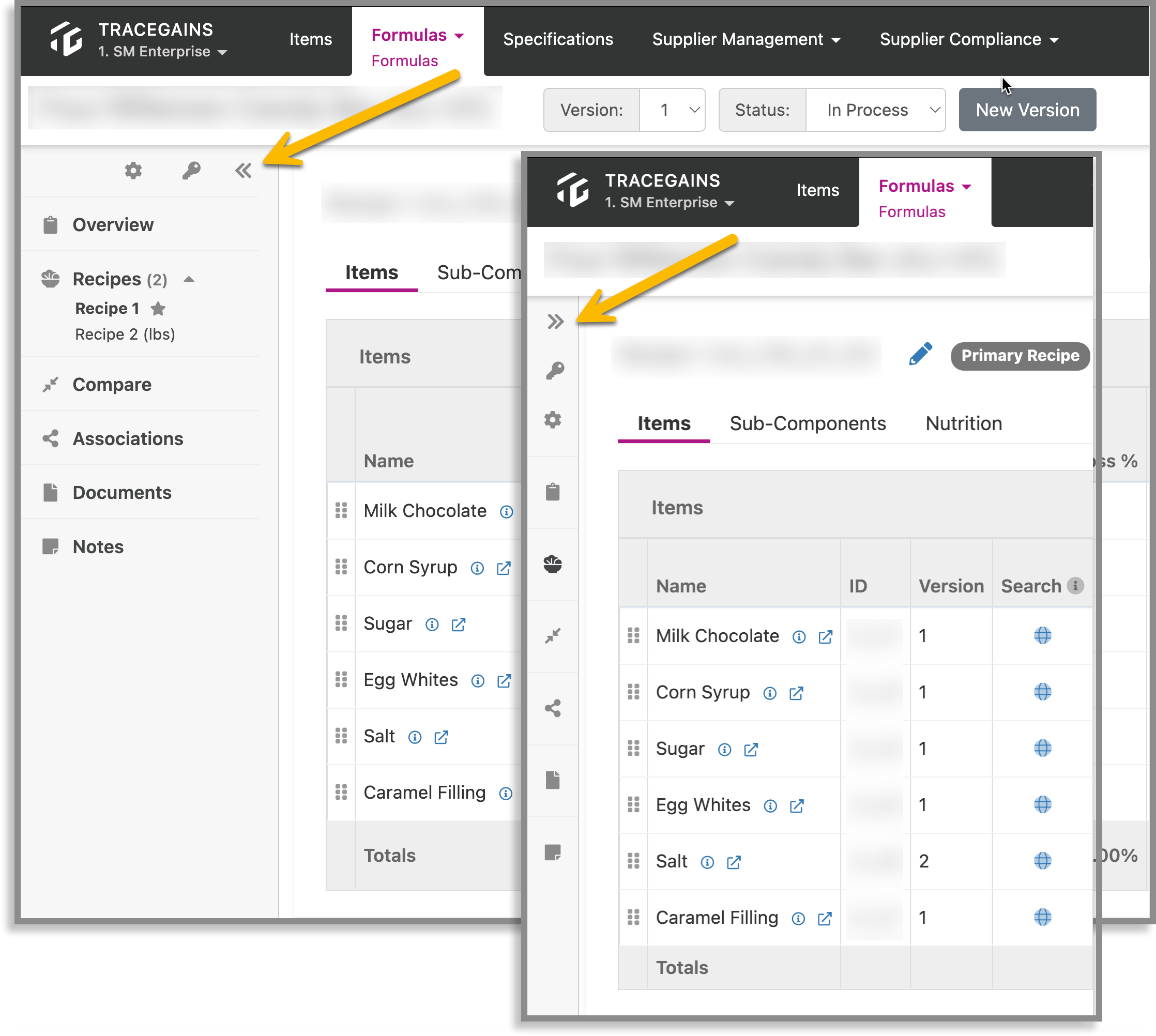Open Overview in the left sidebar
Image resolution: width=1156 pixels, height=1036 pixels.
tap(113, 224)
